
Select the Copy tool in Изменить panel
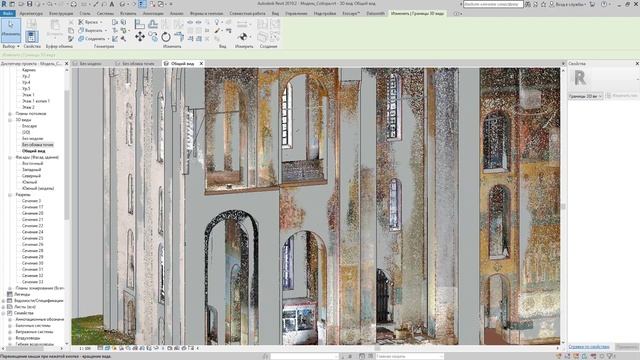click(x=153, y=37)
